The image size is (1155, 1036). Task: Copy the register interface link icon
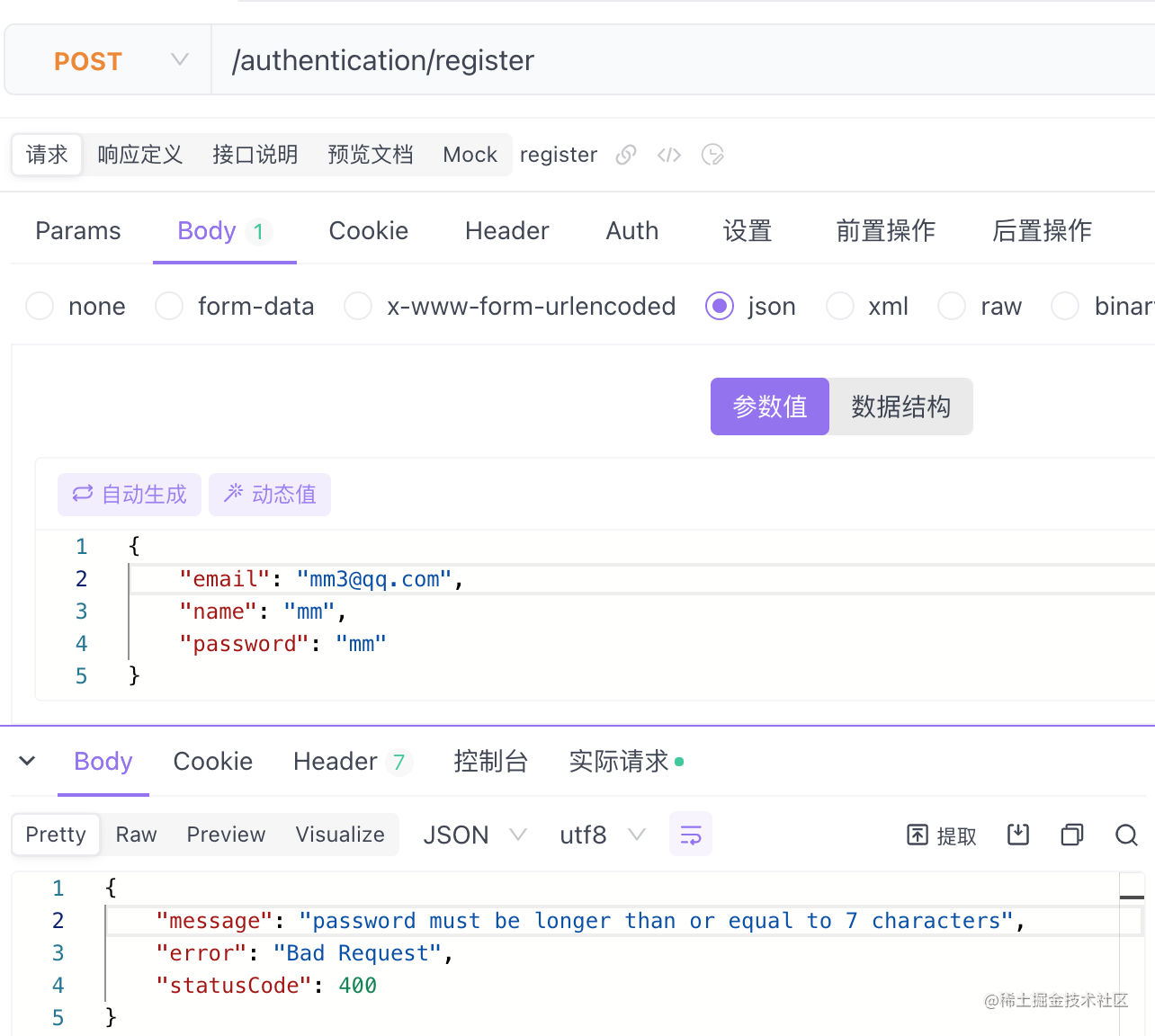[x=626, y=155]
